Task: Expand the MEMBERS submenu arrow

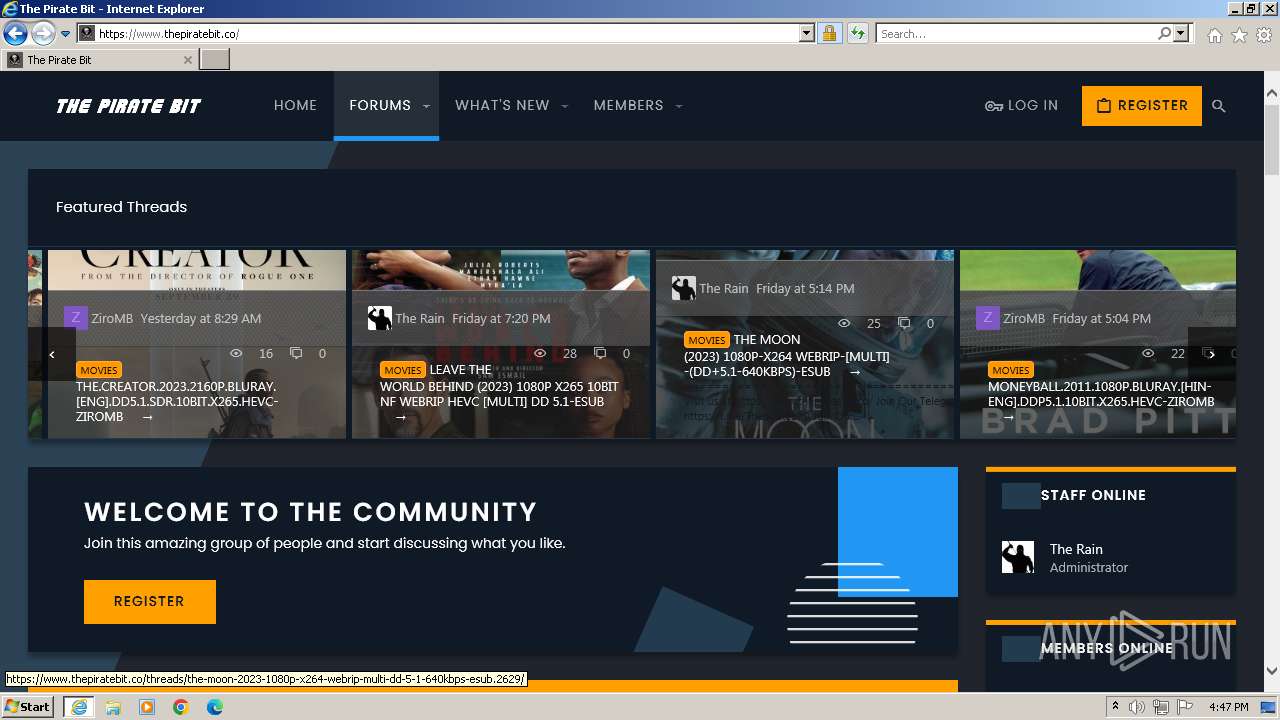Action: [x=679, y=106]
